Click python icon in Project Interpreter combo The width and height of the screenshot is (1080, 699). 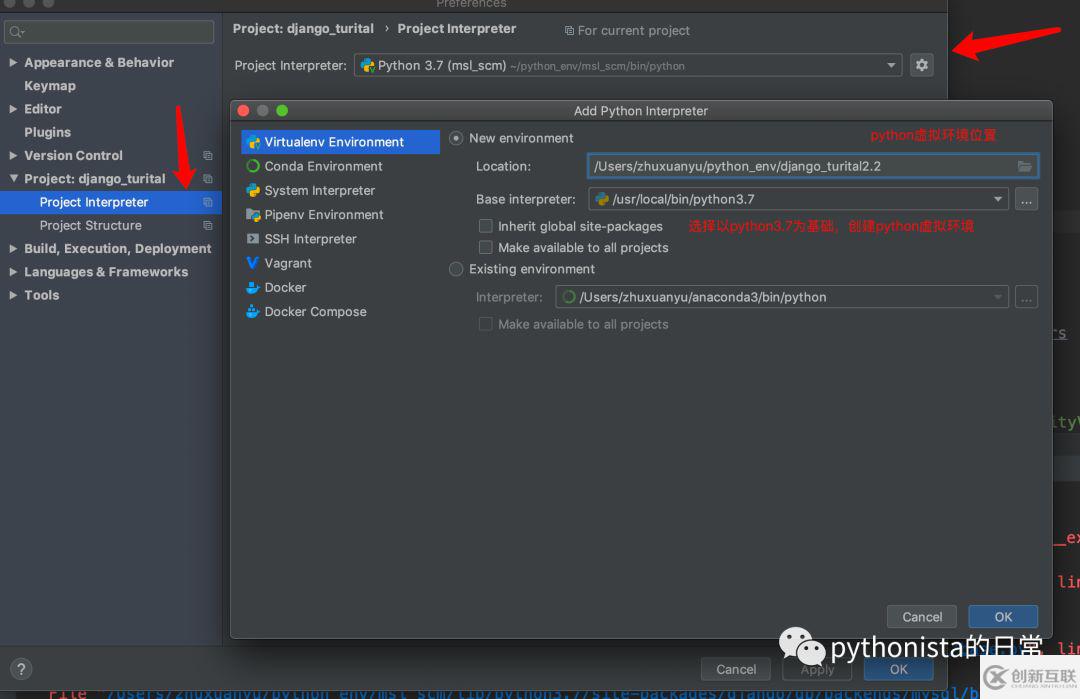368,65
